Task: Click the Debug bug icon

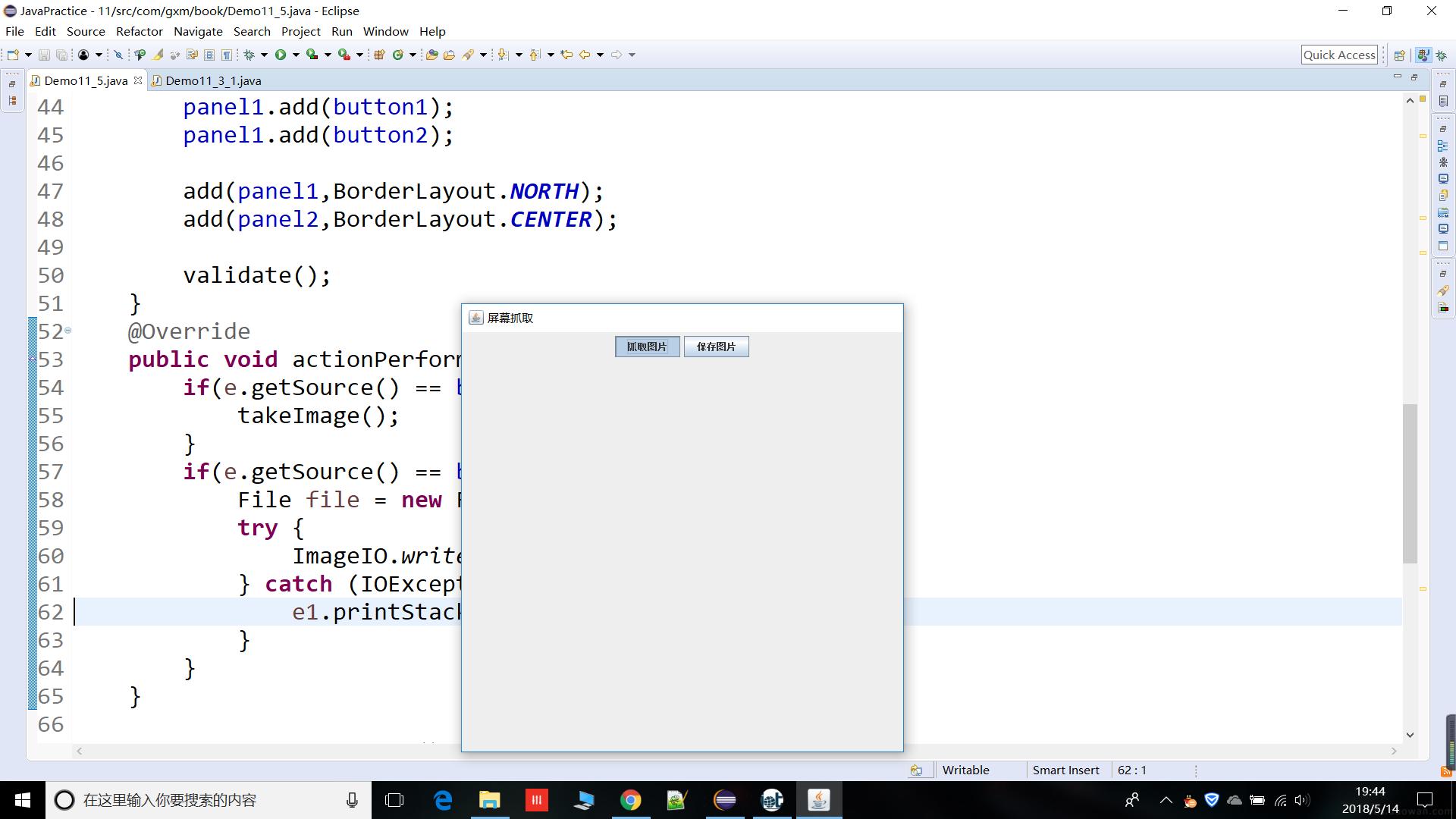Action: [249, 55]
